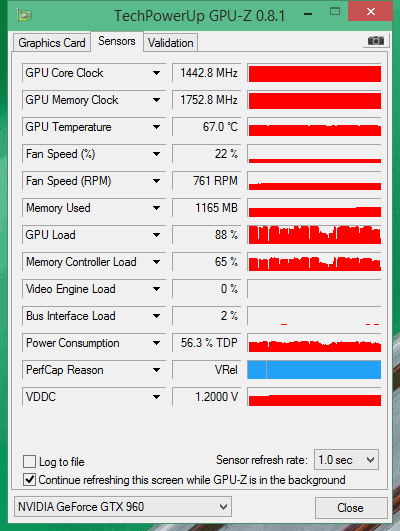The image size is (400, 531).
Task: Open the VDDC sensor dropdown arrow
Action: point(156,397)
